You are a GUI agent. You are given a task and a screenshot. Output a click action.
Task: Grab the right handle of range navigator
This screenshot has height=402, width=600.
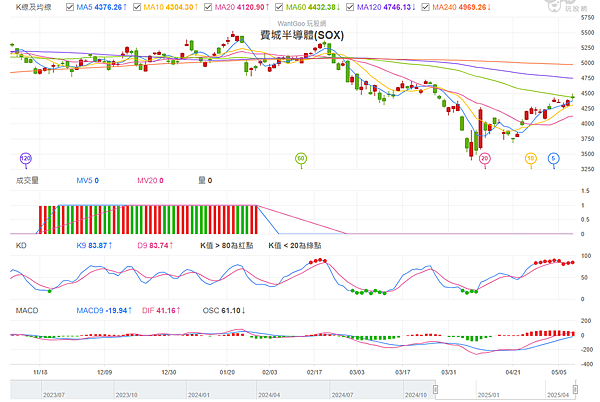(575, 389)
